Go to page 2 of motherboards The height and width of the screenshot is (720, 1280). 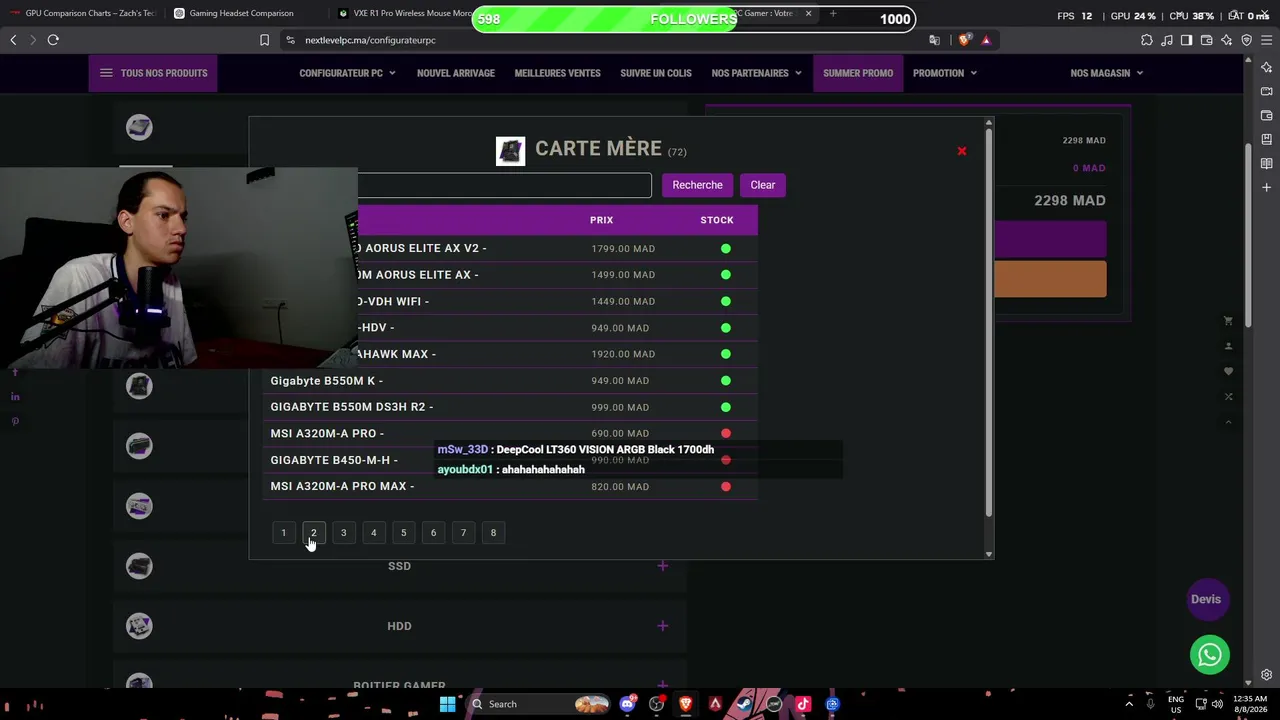(313, 533)
